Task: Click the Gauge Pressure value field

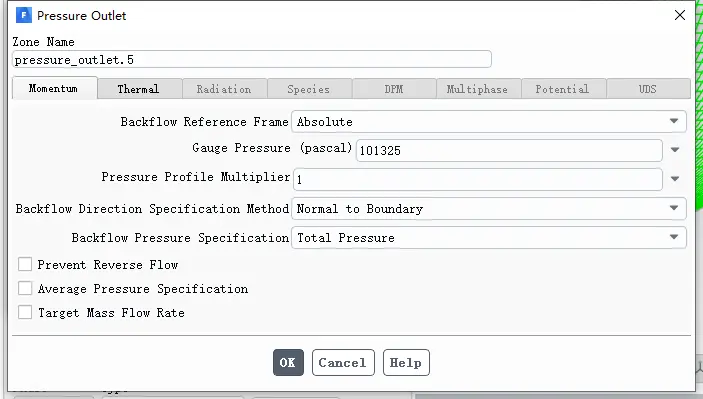Action: 509,150
